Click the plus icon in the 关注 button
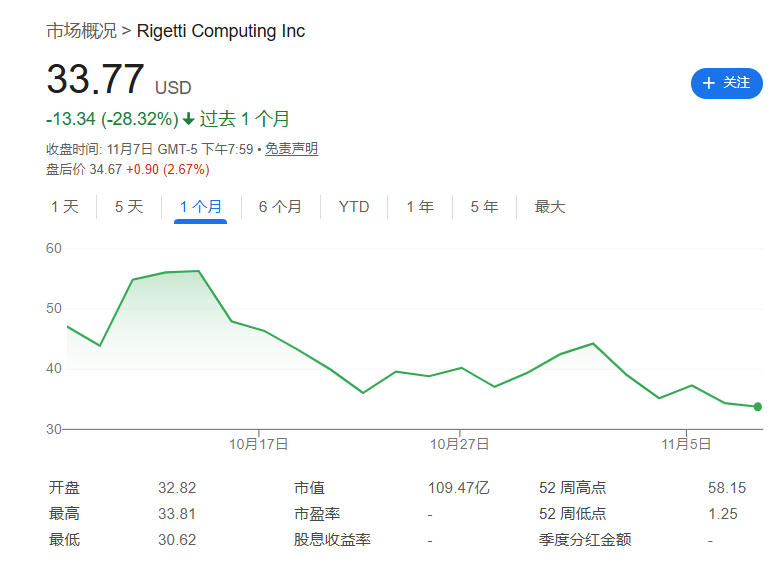 tap(709, 83)
